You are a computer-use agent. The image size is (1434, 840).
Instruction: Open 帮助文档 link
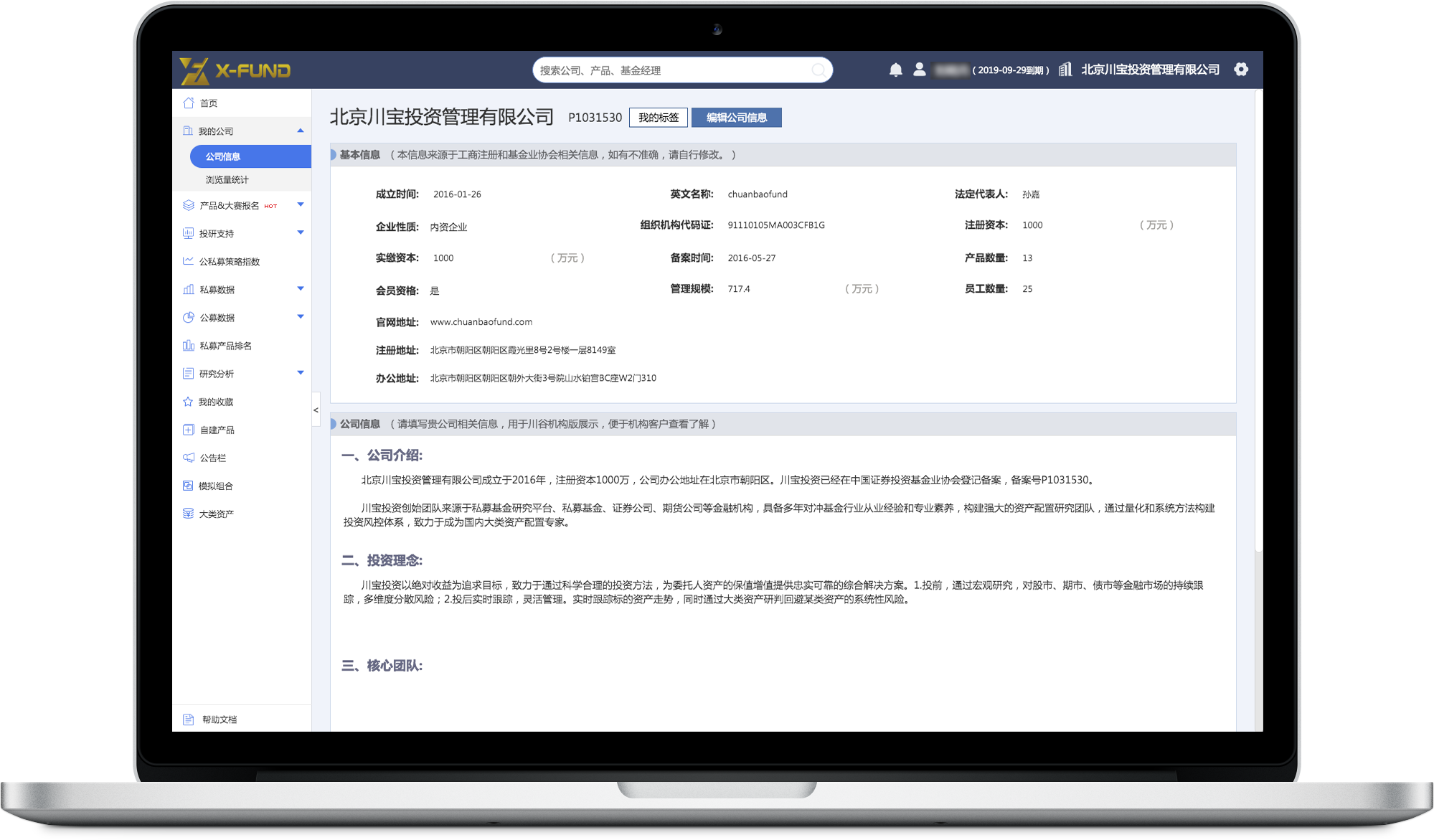tap(220, 719)
